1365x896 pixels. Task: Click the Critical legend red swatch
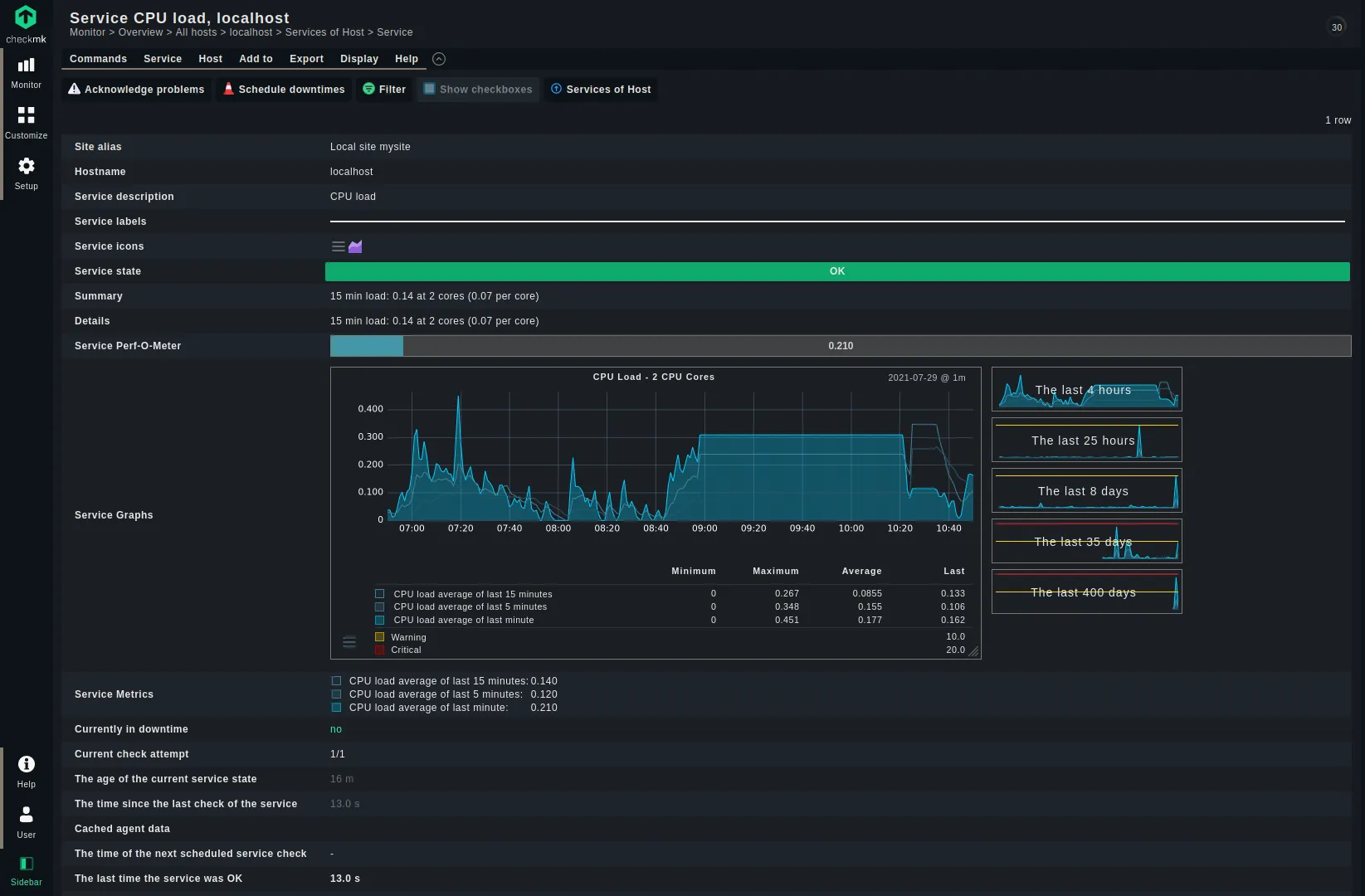point(379,650)
